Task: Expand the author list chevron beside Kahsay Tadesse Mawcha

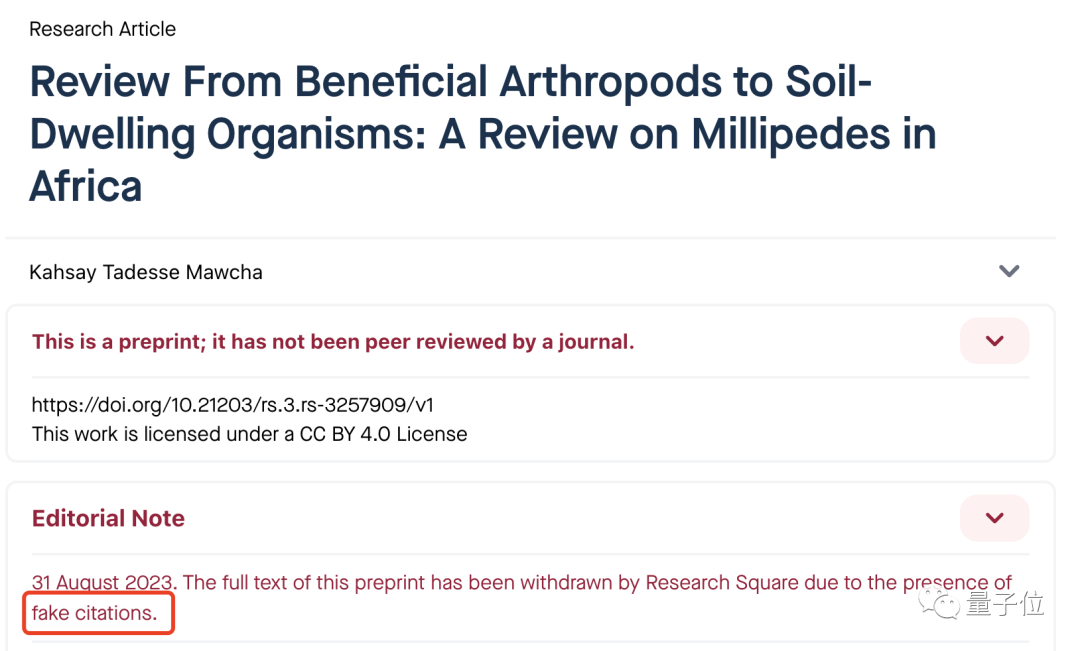Action: click(1008, 271)
